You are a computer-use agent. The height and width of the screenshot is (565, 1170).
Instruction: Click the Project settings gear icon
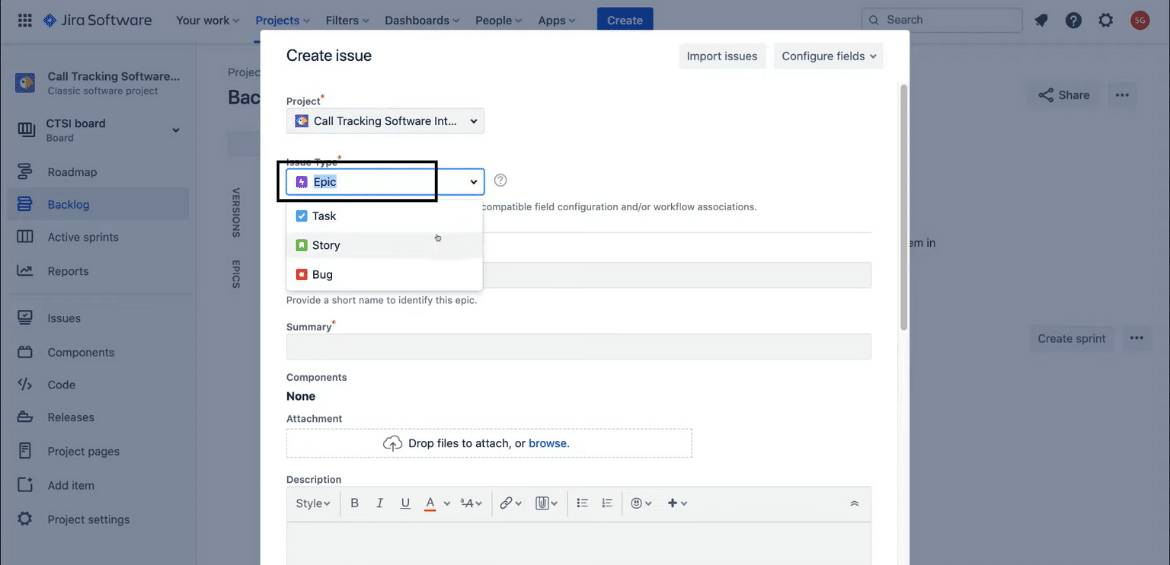pos(25,519)
